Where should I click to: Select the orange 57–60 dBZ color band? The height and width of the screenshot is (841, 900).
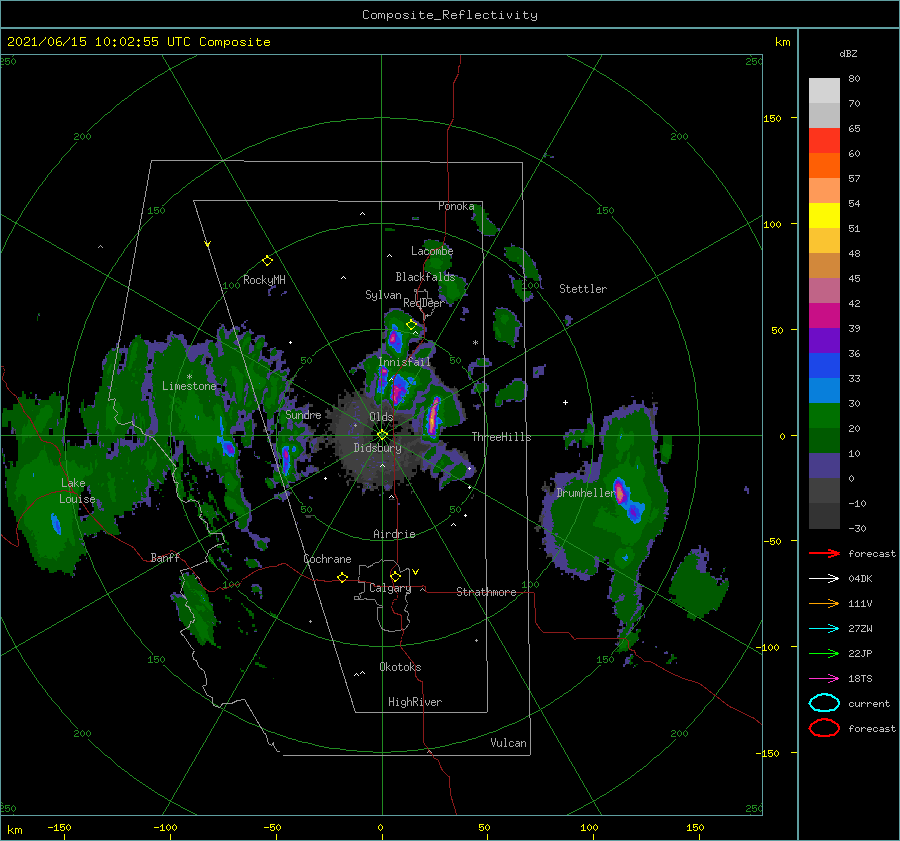click(x=824, y=166)
